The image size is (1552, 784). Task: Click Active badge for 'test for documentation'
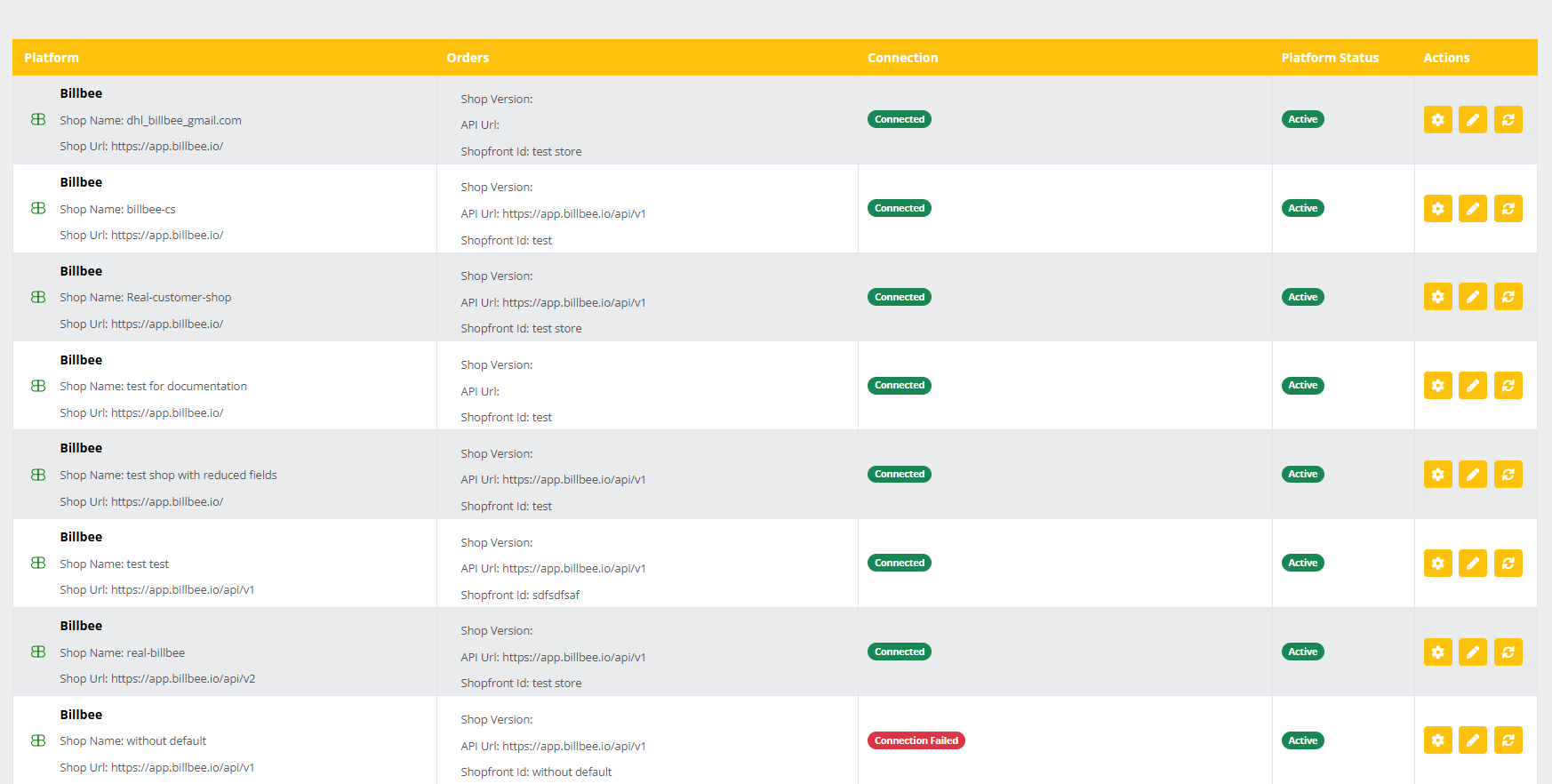[x=1303, y=385]
